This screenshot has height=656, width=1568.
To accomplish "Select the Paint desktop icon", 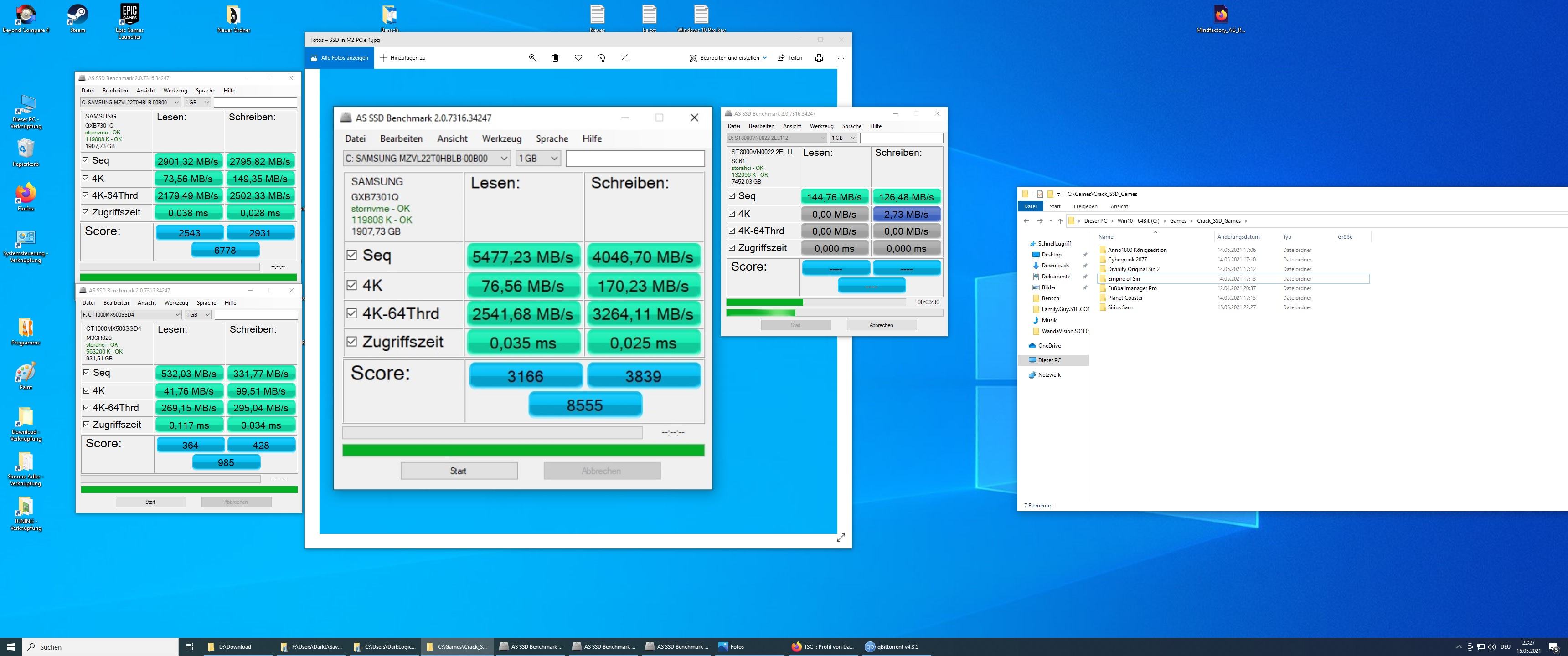I will click(26, 375).
